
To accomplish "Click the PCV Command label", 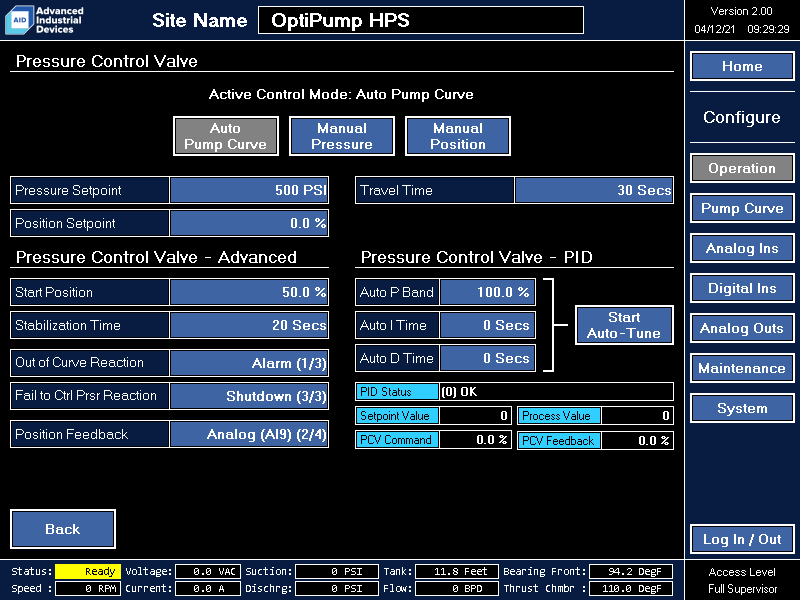I will (x=397, y=440).
